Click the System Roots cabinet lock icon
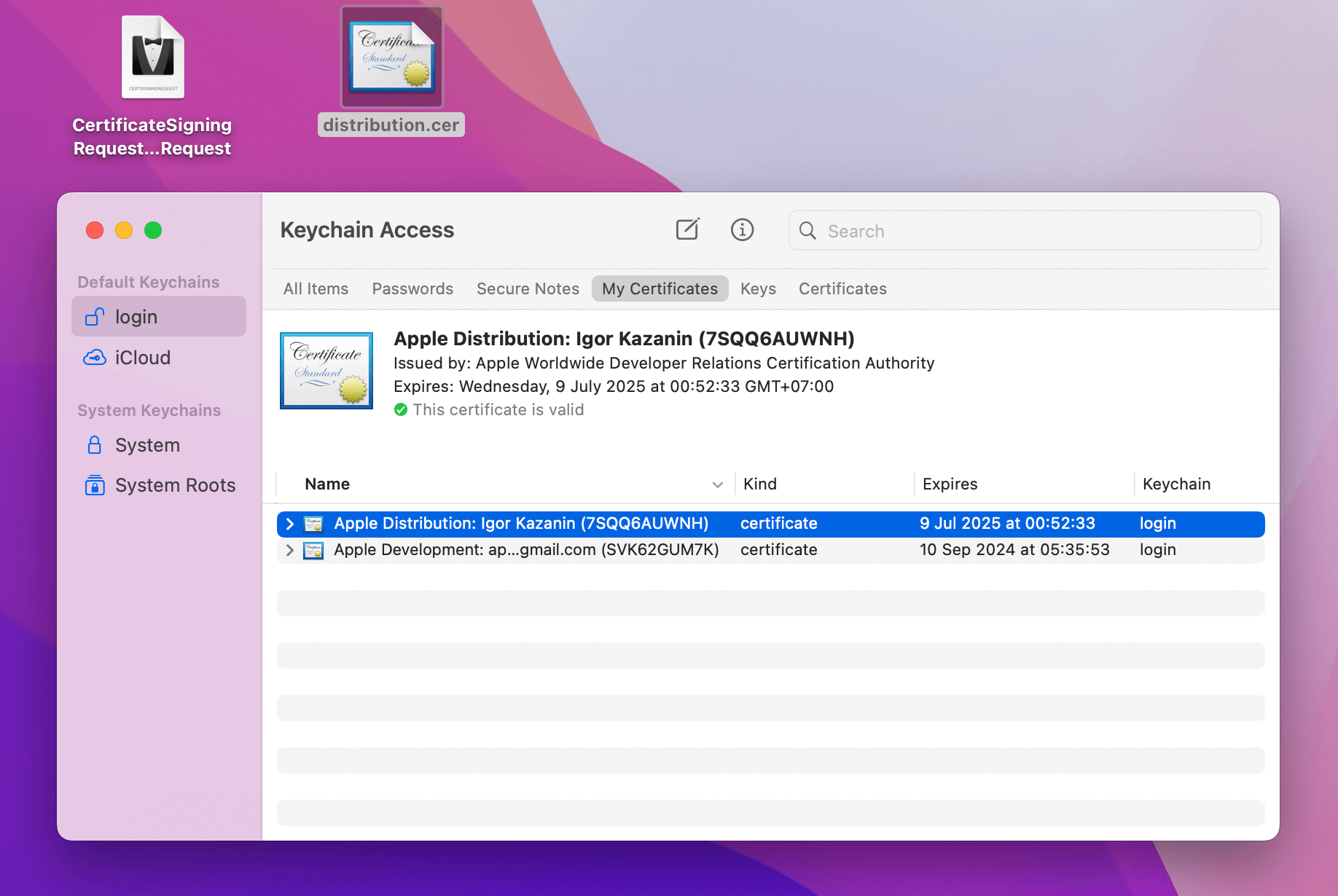Image resolution: width=1338 pixels, height=896 pixels. [x=95, y=484]
